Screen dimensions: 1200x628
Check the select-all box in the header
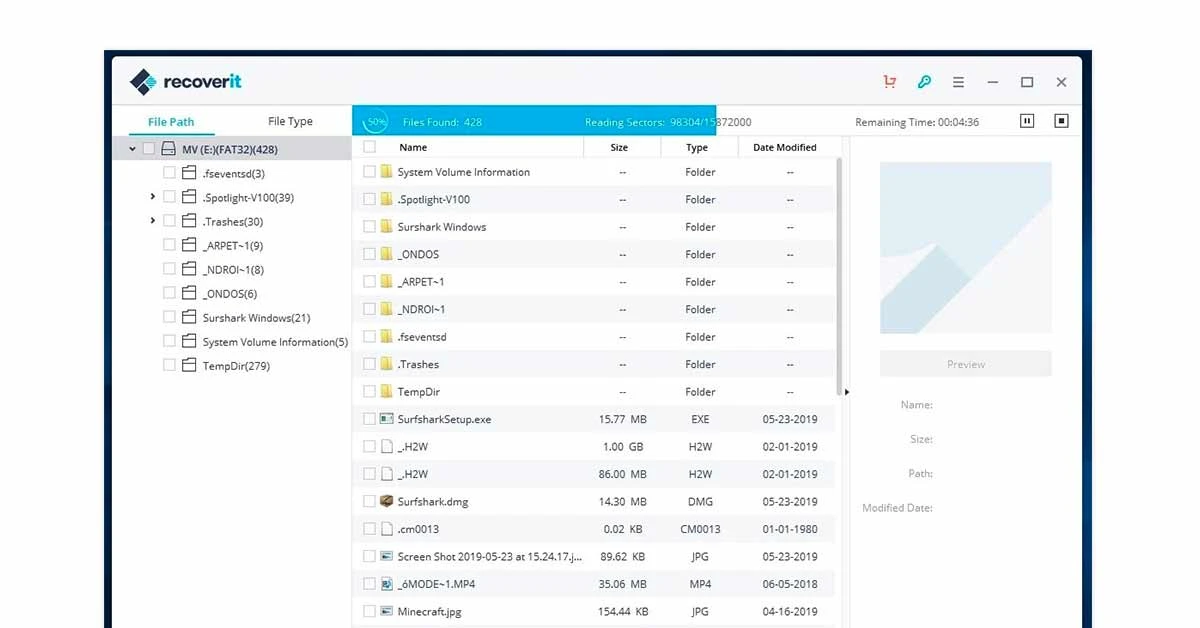click(x=370, y=146)
